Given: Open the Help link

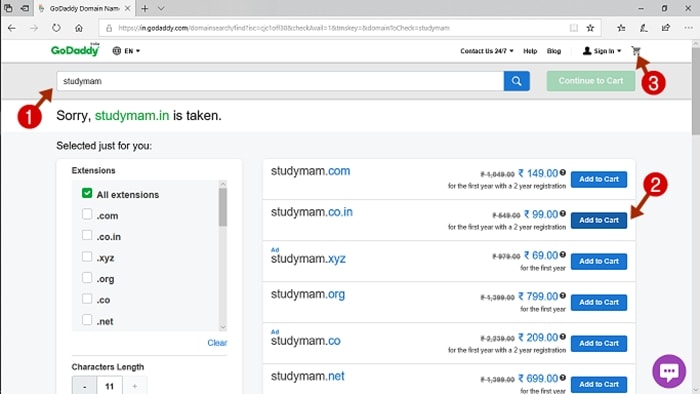Looking at the screenshot, I should (x=530, y=51).
